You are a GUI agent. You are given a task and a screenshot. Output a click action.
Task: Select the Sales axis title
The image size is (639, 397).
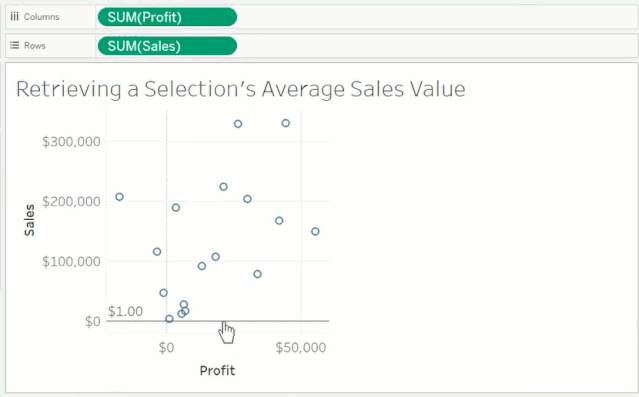pos(29,220)
